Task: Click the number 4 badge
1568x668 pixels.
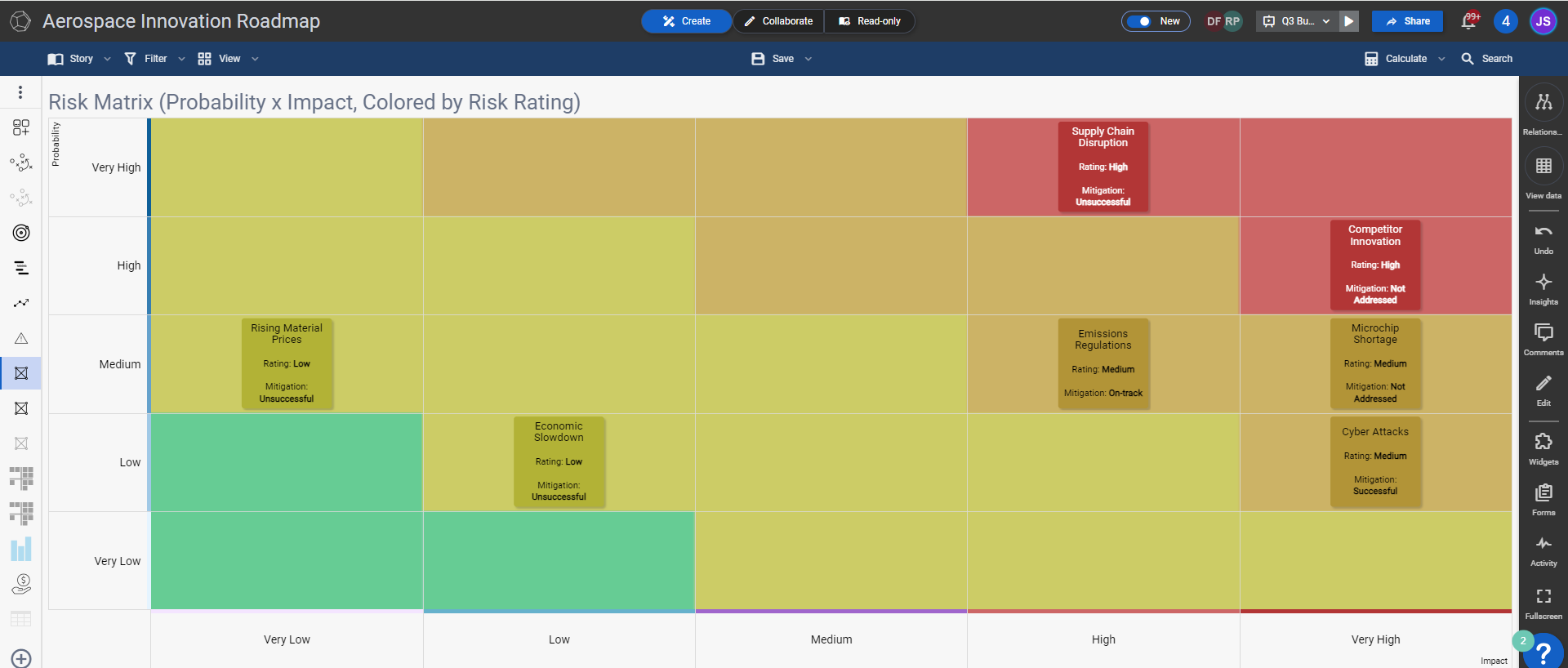Action: (x=1506, y=21)
